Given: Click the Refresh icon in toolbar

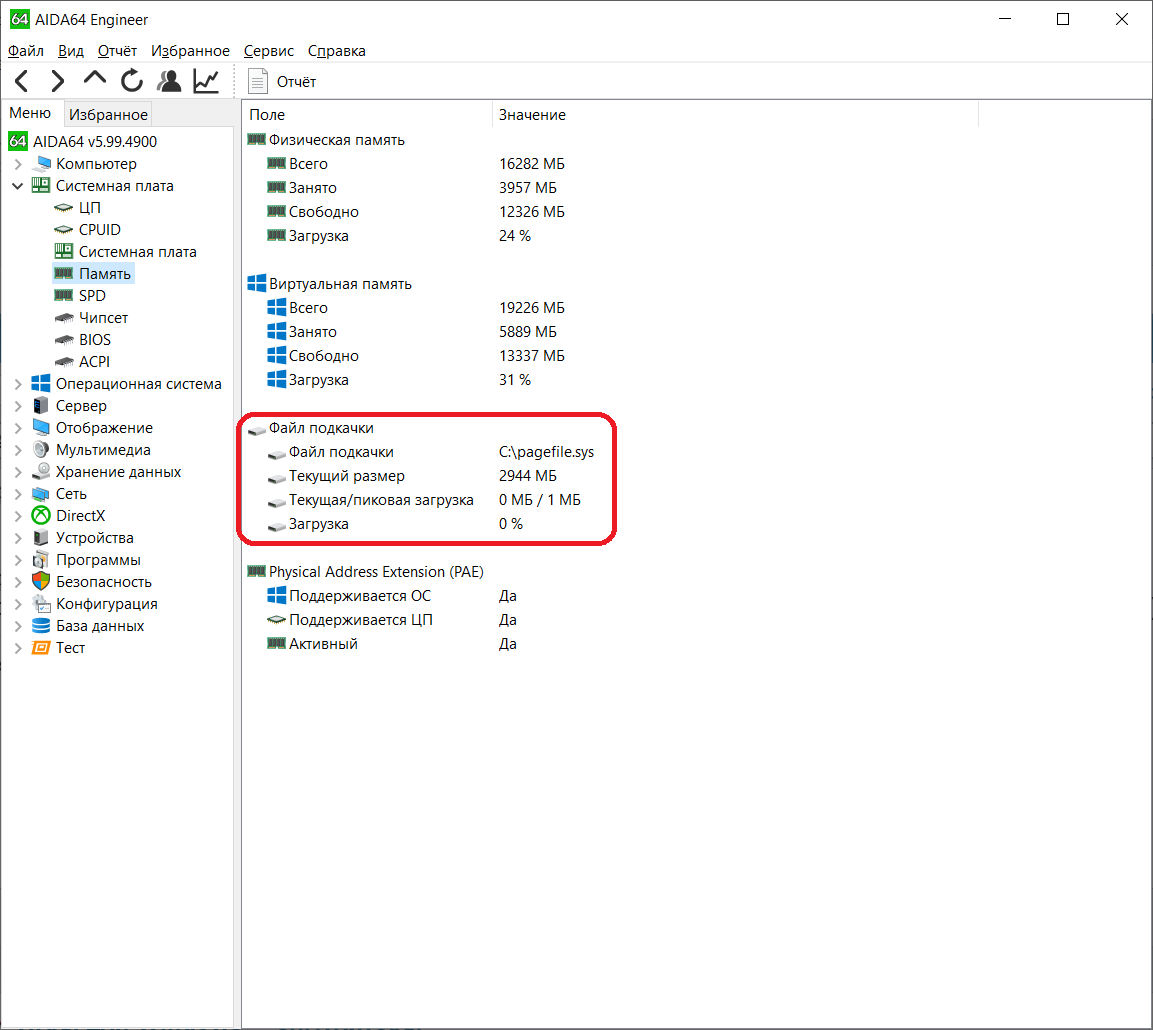Looking at the screenshot, I should (x=132, y=81).
